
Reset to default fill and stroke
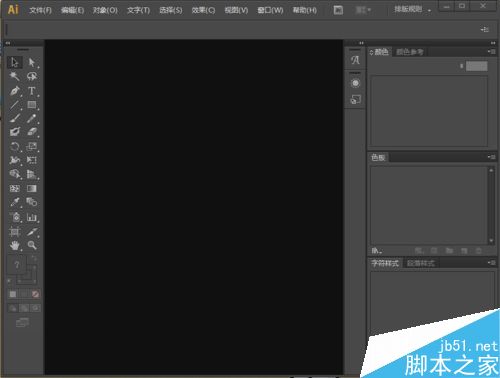[x=10, y=281]
